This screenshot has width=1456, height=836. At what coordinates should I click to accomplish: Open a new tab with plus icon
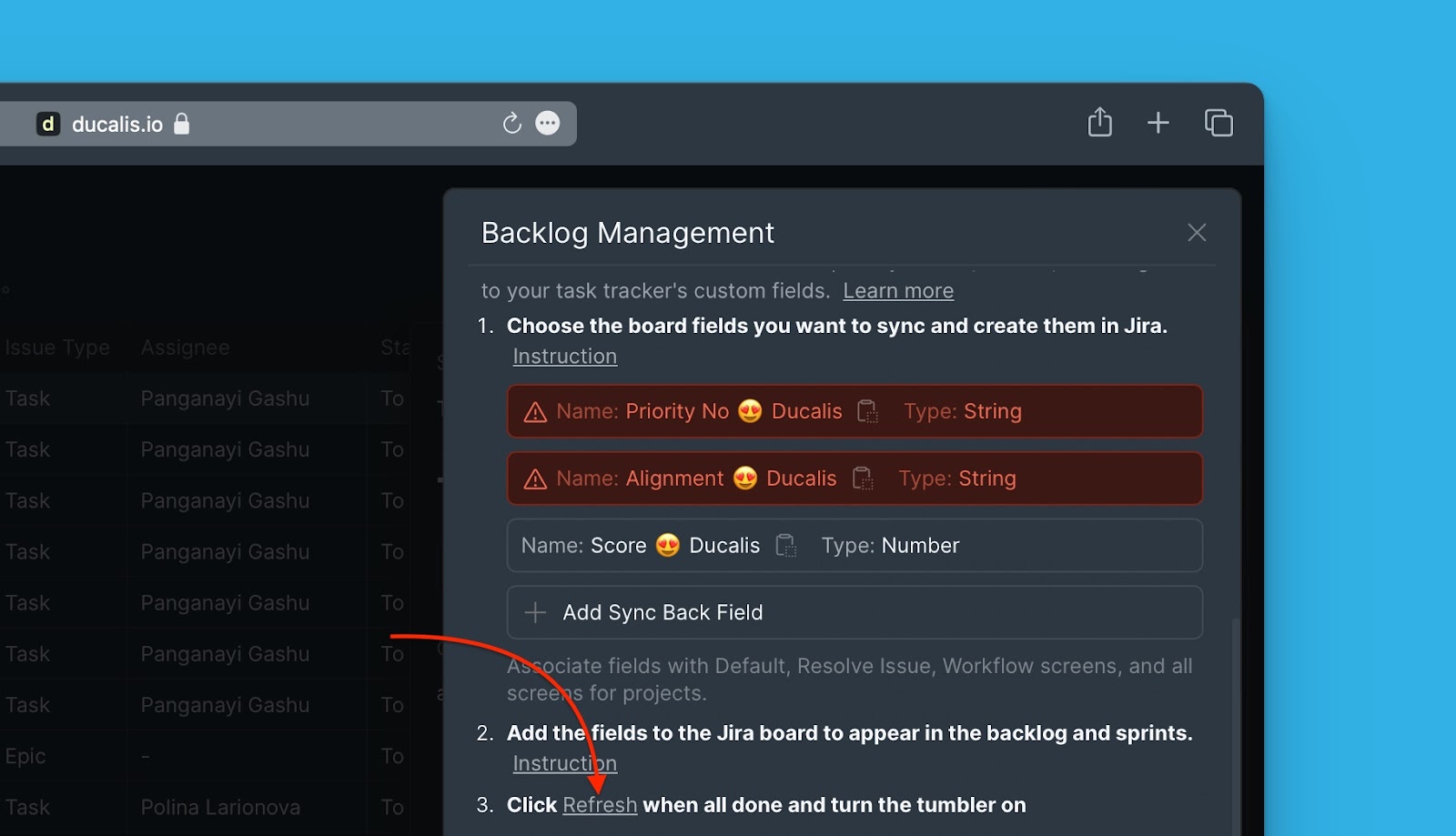1158,123
